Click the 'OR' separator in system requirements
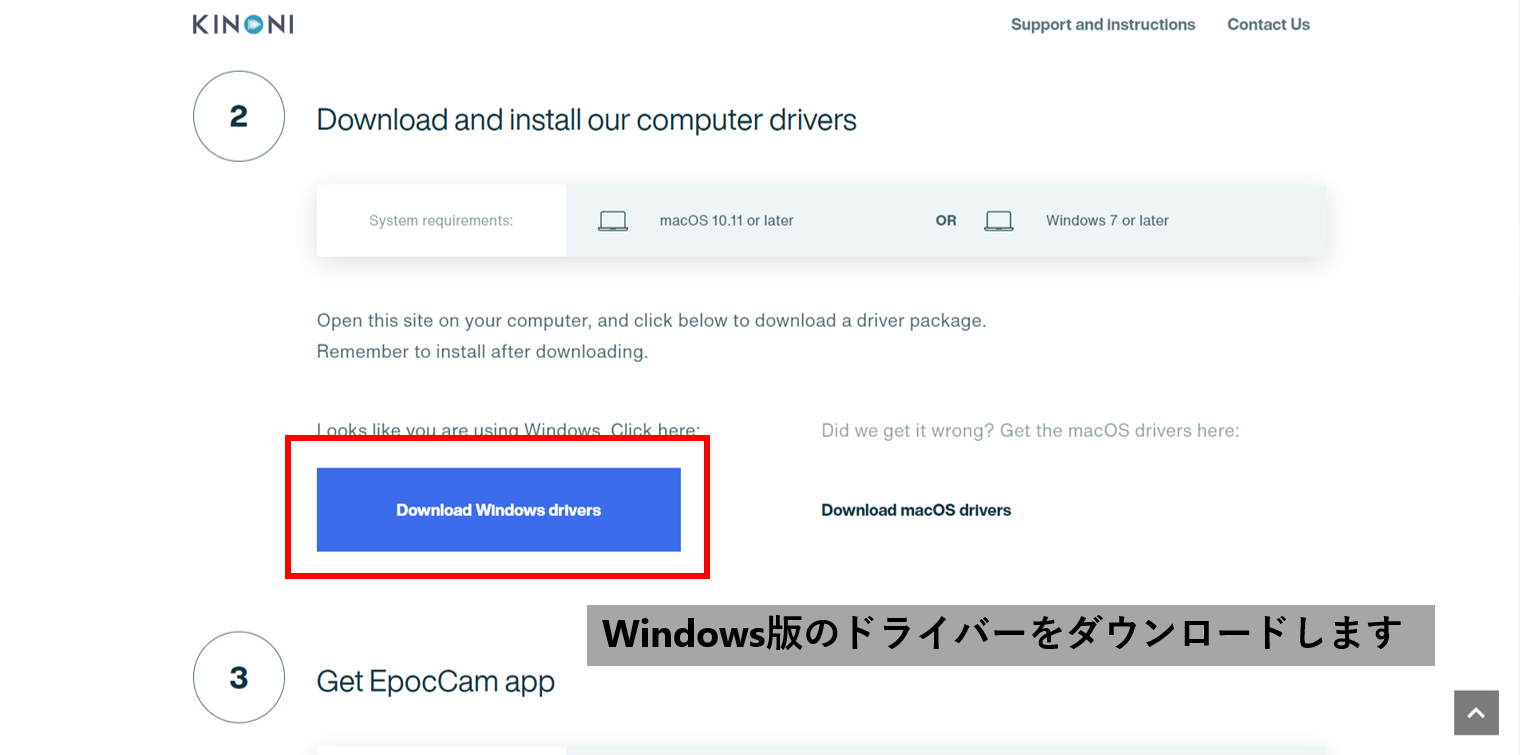 point(946,221)
